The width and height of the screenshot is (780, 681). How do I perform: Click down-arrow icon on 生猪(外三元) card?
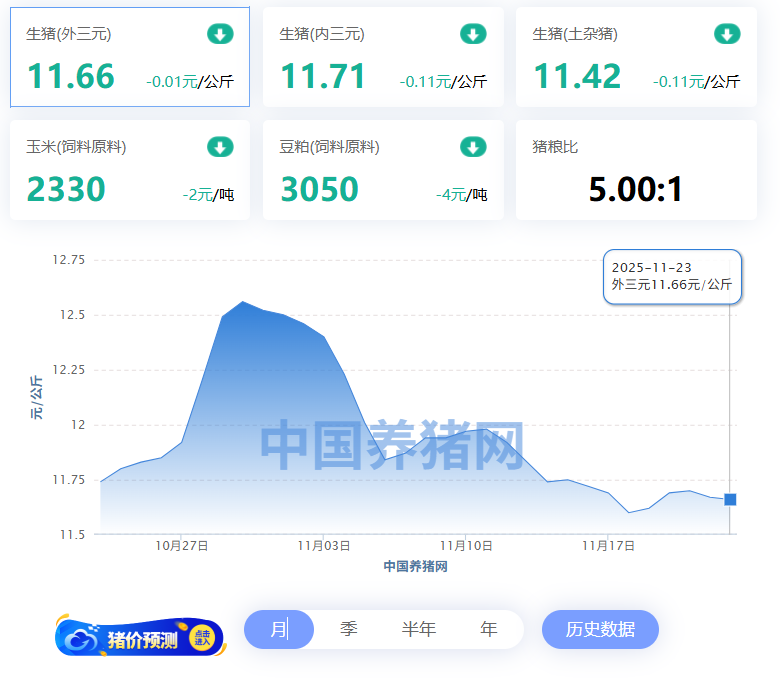(x=220, y=34)
